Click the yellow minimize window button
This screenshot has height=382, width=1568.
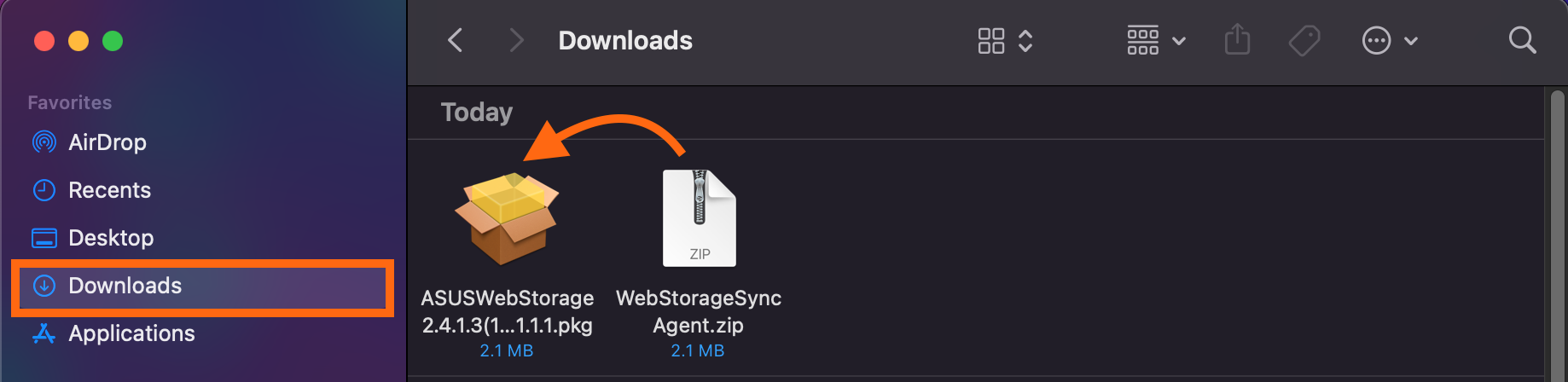(x=78, y=41)
